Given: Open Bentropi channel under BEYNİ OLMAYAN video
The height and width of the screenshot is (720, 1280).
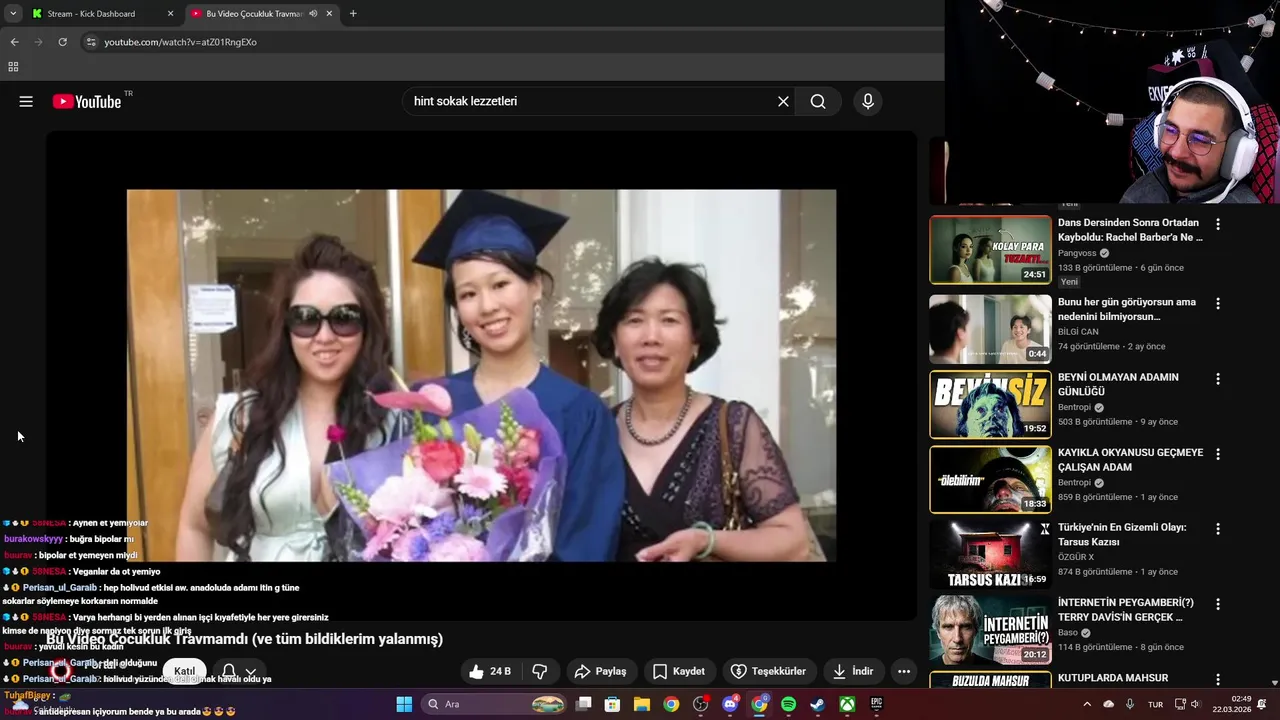Looking at the screenshot, I should click(x=1075, y=407).
